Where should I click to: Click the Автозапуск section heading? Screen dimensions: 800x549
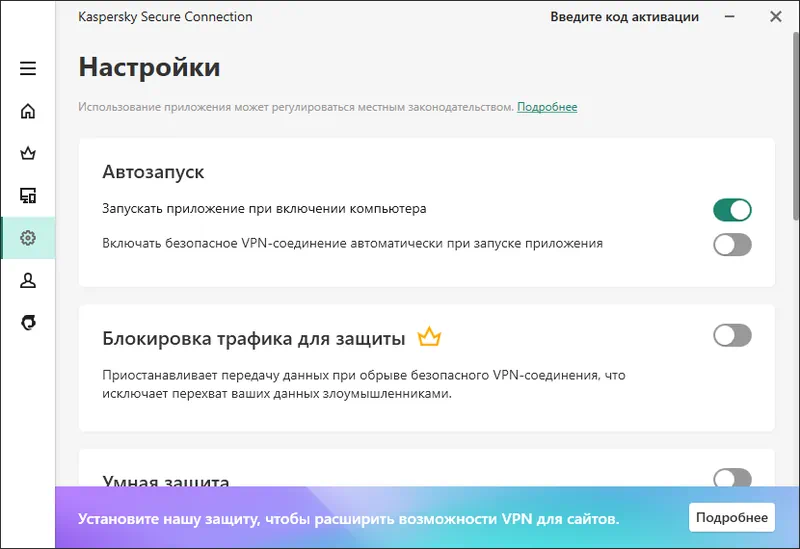click(153, 172)
